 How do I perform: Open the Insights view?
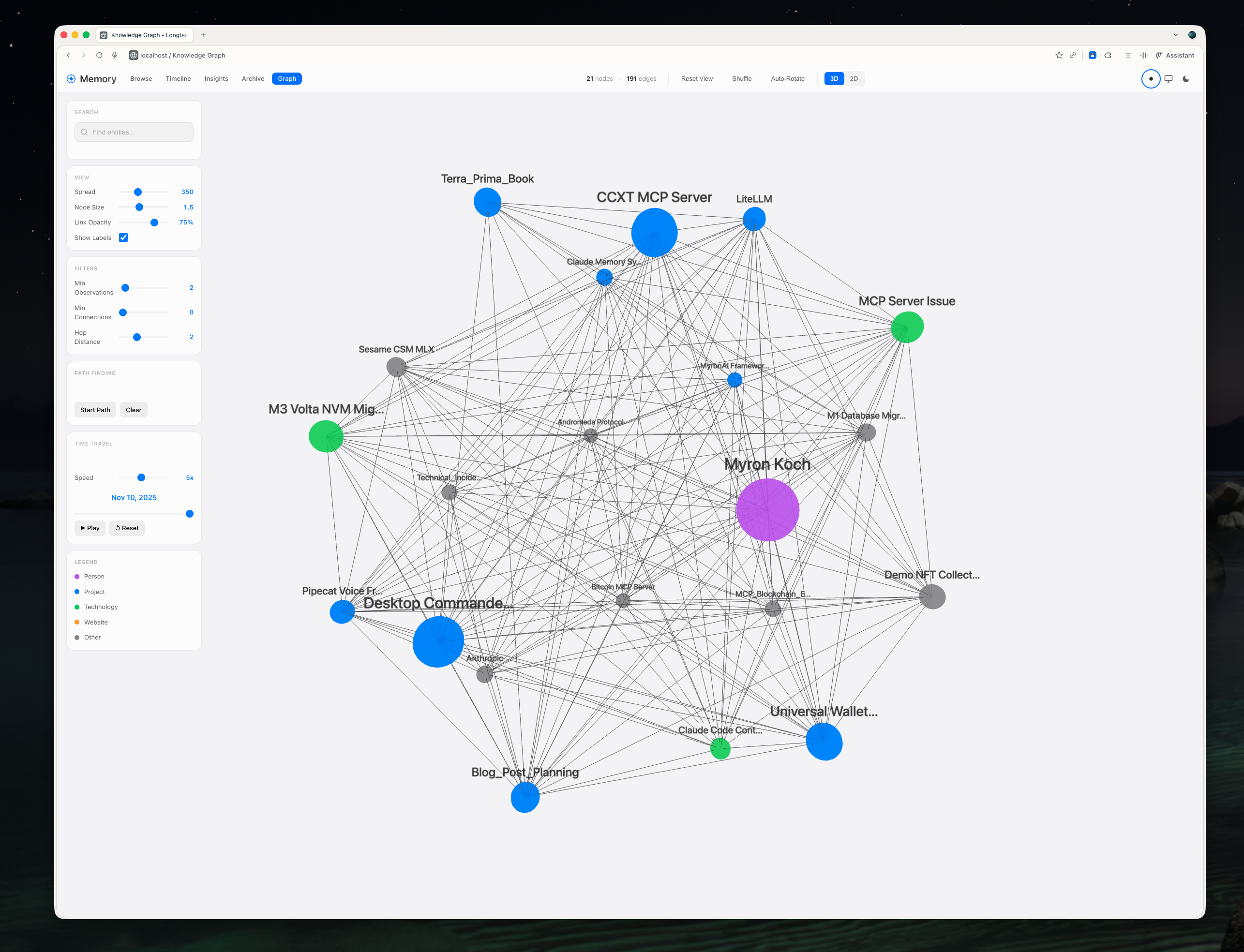pyautogui.click(x=216, y=79)
